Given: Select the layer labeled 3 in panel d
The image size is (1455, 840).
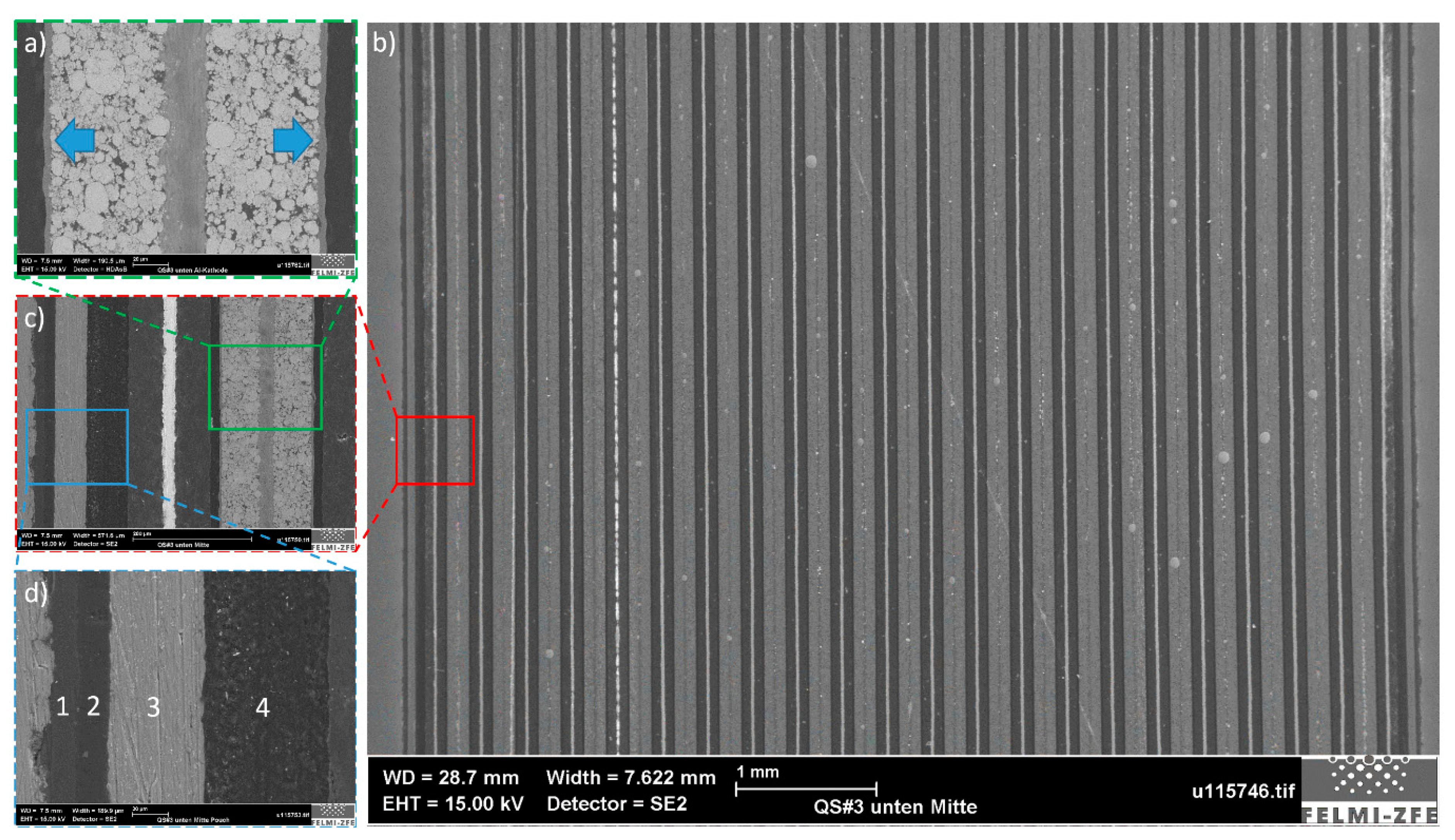Looking at the screenshot, I should point(153,707).
